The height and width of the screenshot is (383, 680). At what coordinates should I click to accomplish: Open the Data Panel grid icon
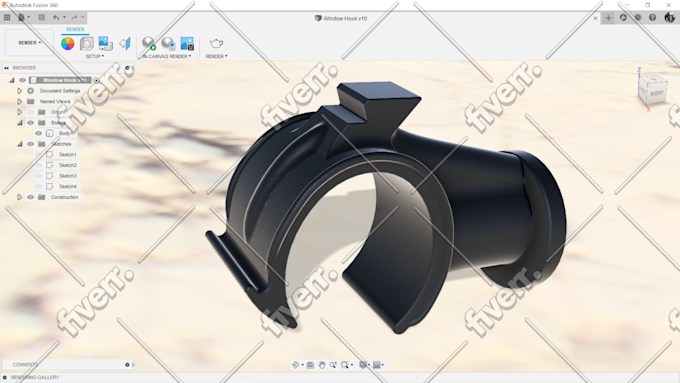coord(7,17)
